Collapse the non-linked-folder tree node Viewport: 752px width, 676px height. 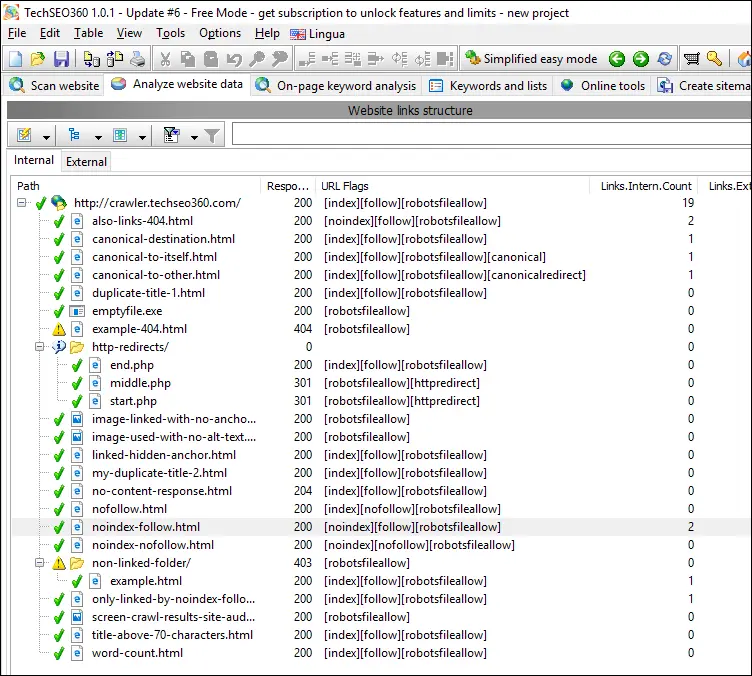pyautogui.click(x=40, y=563)
